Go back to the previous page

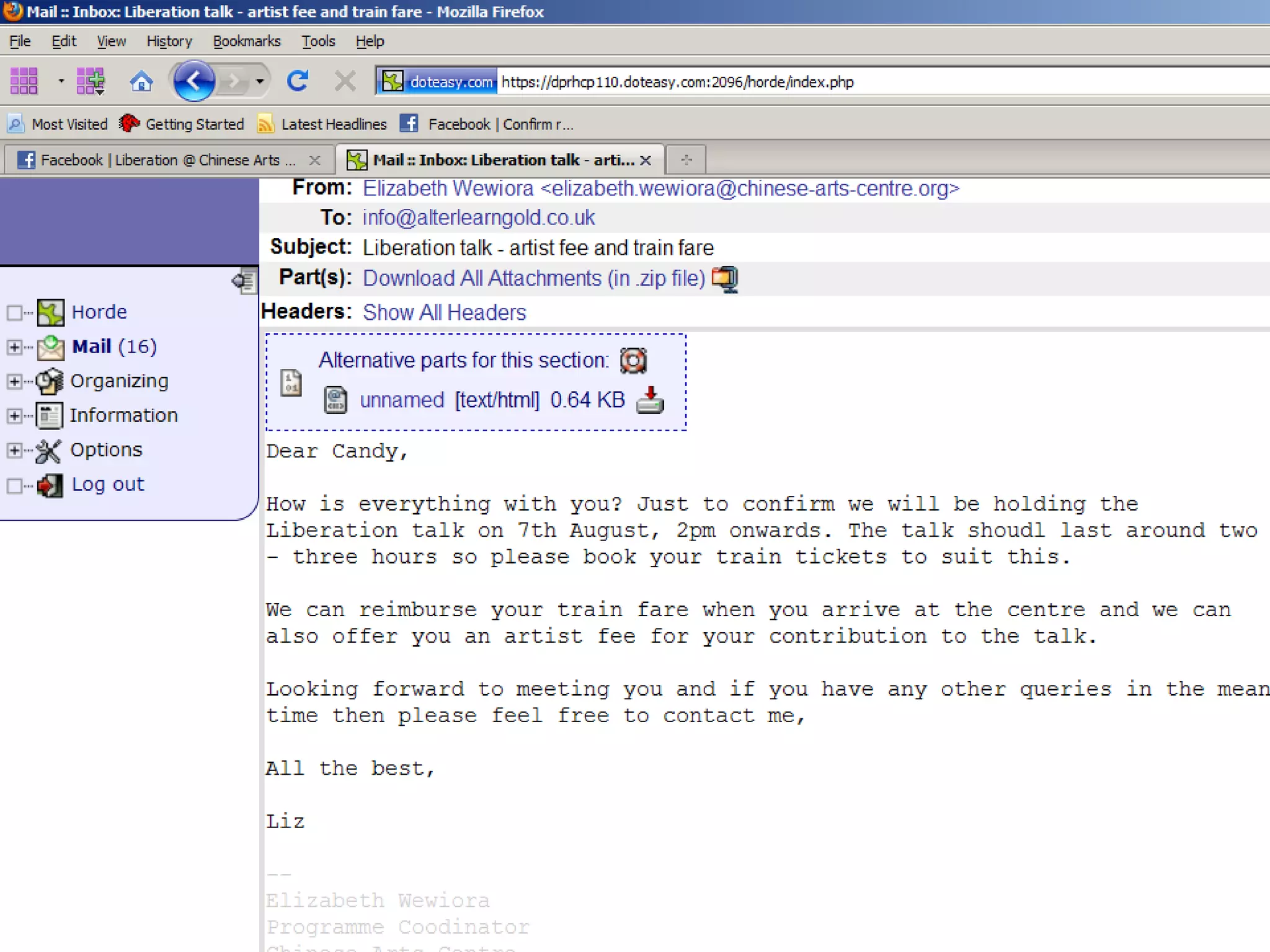point(194,81)
